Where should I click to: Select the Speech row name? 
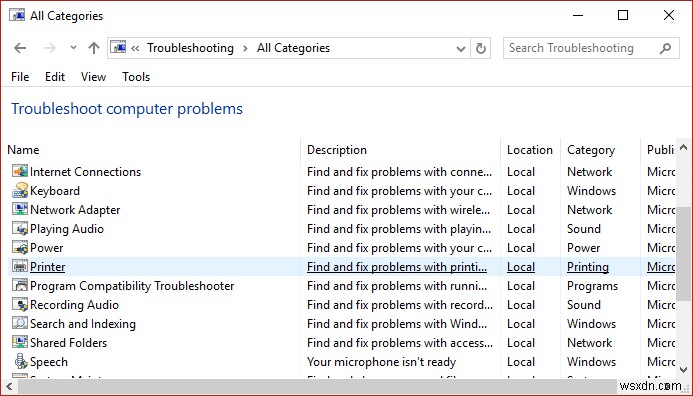(49, 362)
